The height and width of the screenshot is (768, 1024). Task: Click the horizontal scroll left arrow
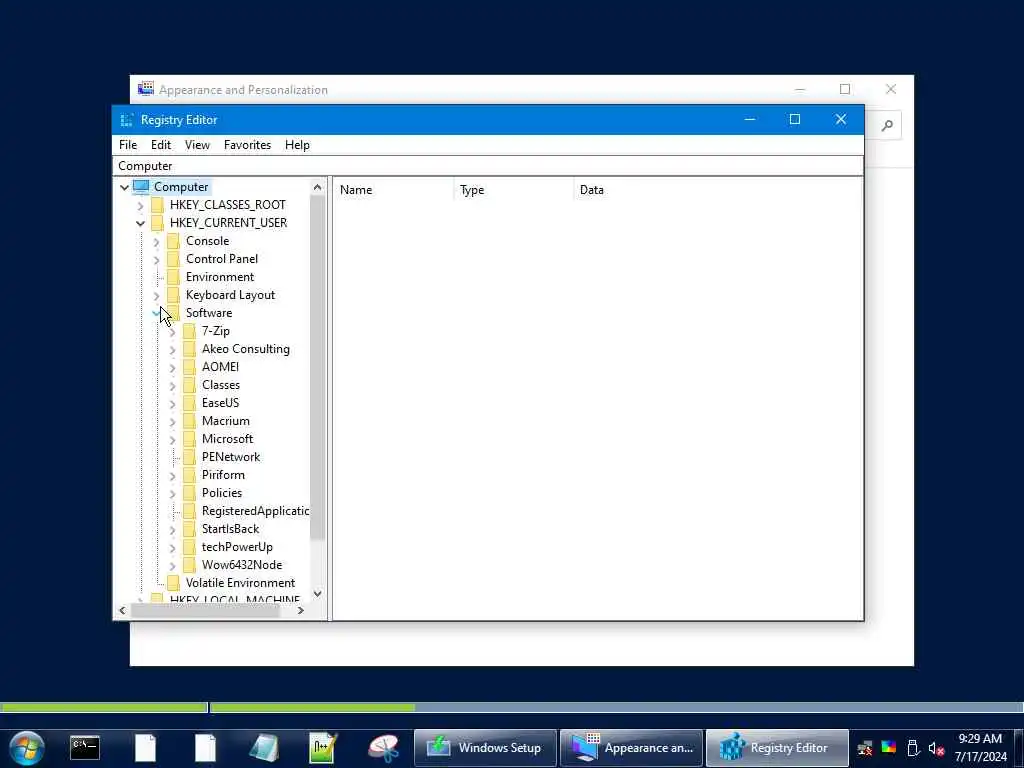[x=122, y=611]
